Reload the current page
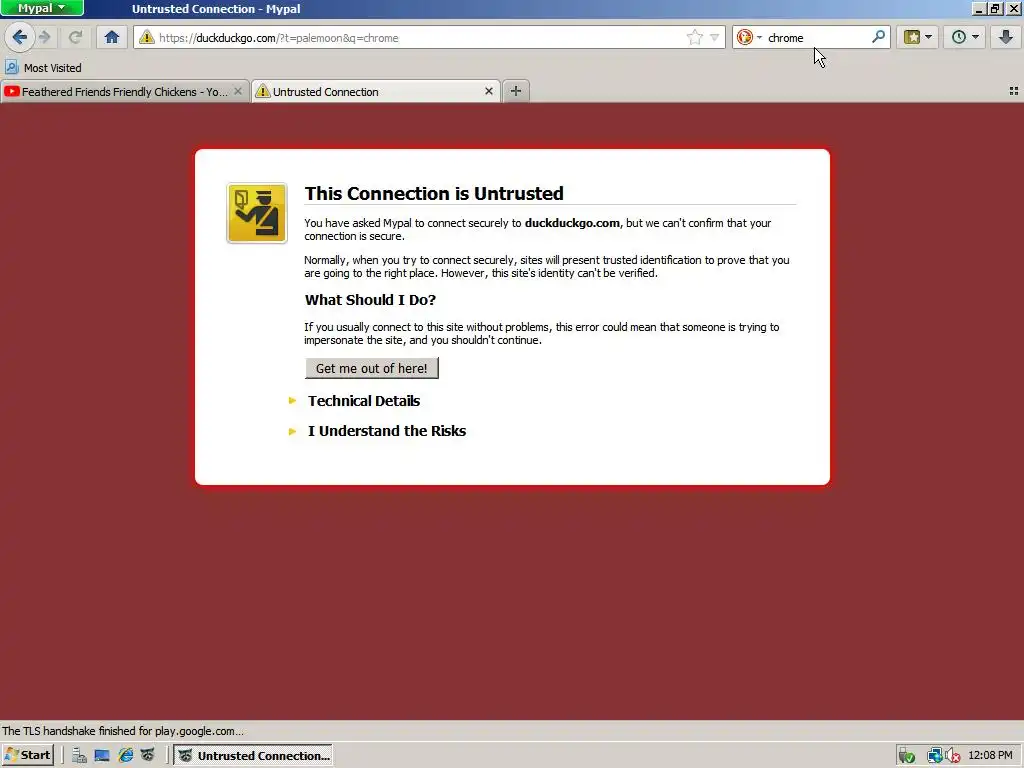This screenshot has height=768, width=1024. click(x=76, y=37)
